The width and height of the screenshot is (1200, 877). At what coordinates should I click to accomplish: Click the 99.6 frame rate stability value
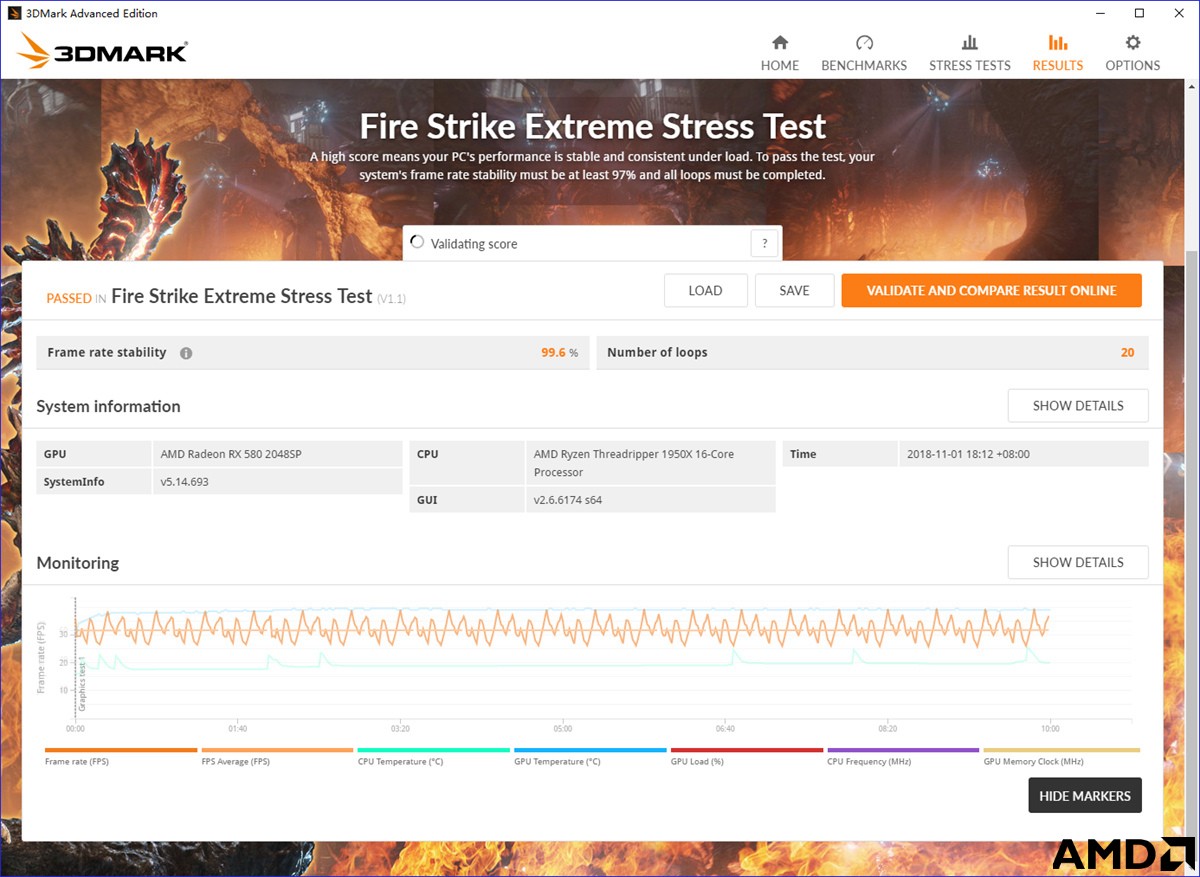(554, 353)
